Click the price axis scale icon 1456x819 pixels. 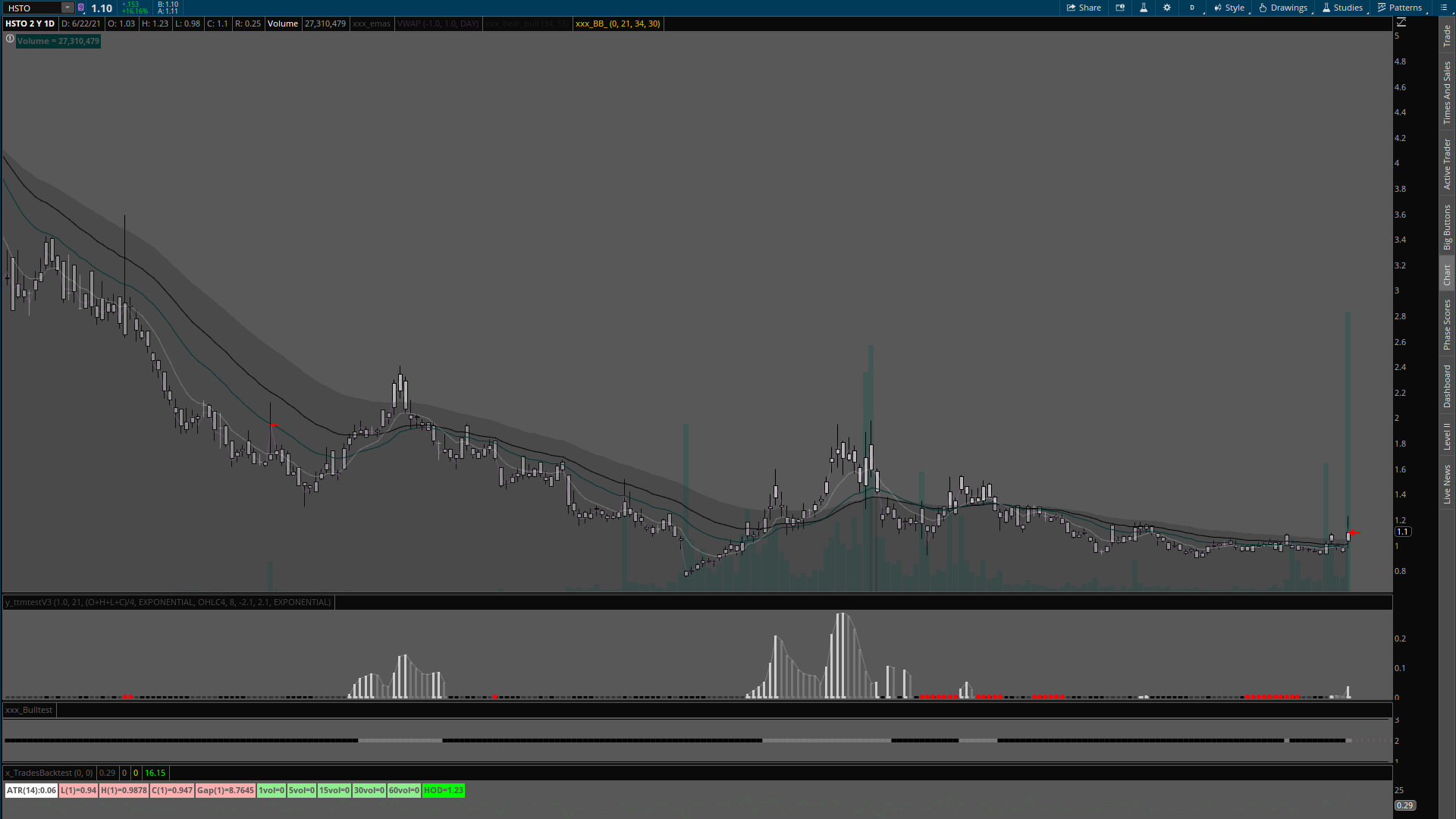(x=1401, y=22)
